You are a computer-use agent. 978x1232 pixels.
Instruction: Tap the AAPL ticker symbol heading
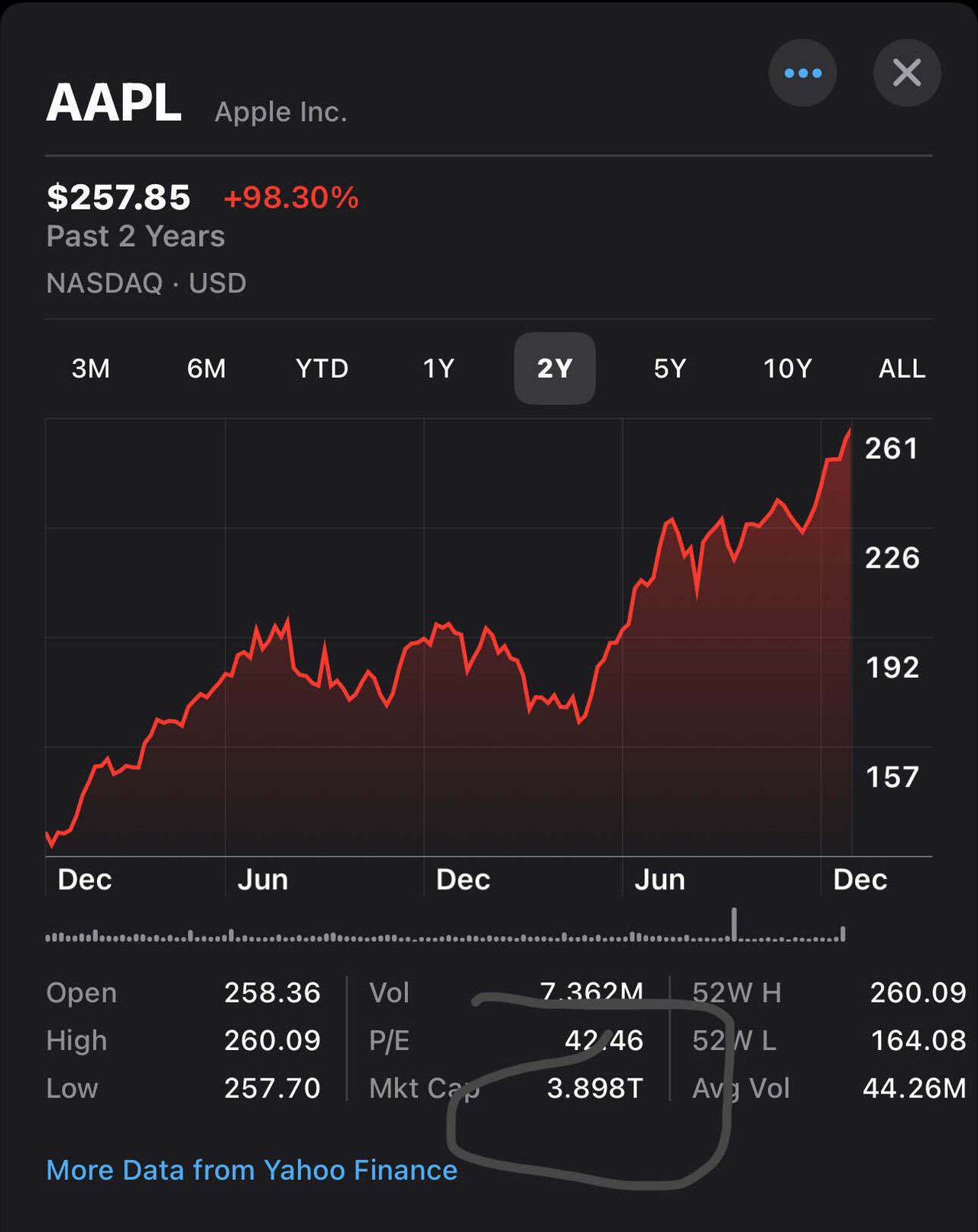(114, 102)
